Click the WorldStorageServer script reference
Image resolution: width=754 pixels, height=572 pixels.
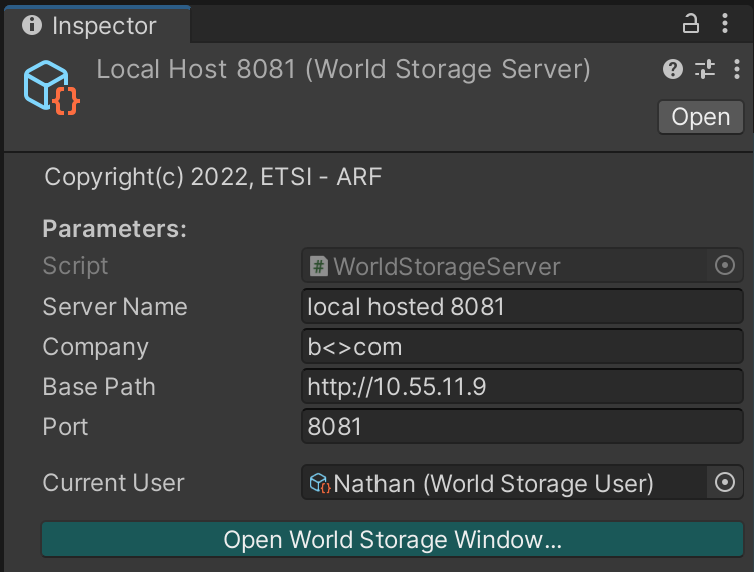448,267
